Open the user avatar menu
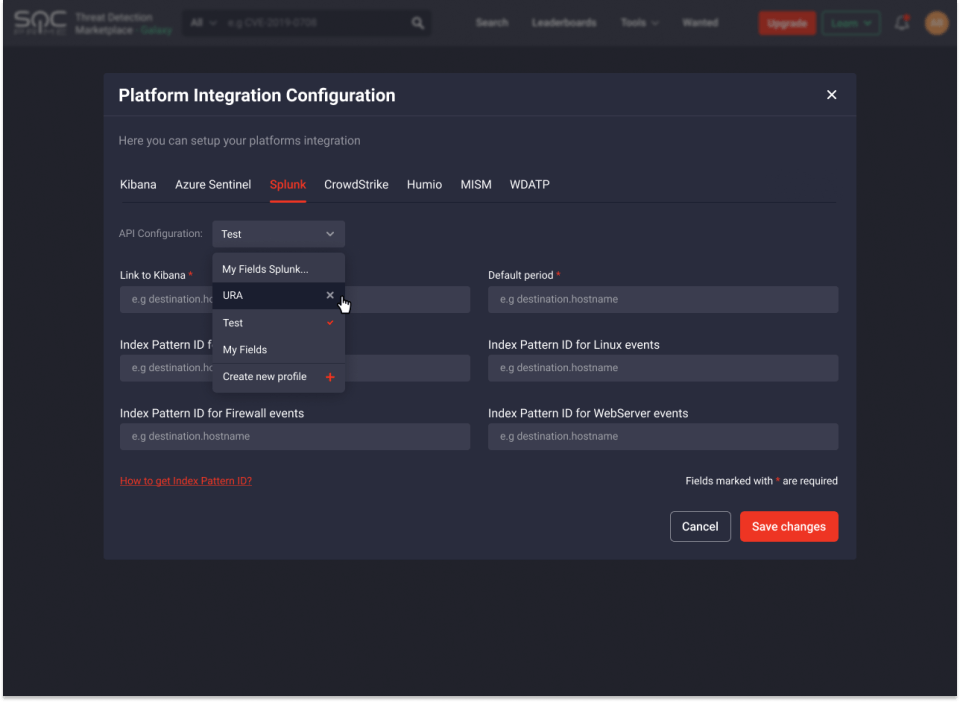 point(936,23)
